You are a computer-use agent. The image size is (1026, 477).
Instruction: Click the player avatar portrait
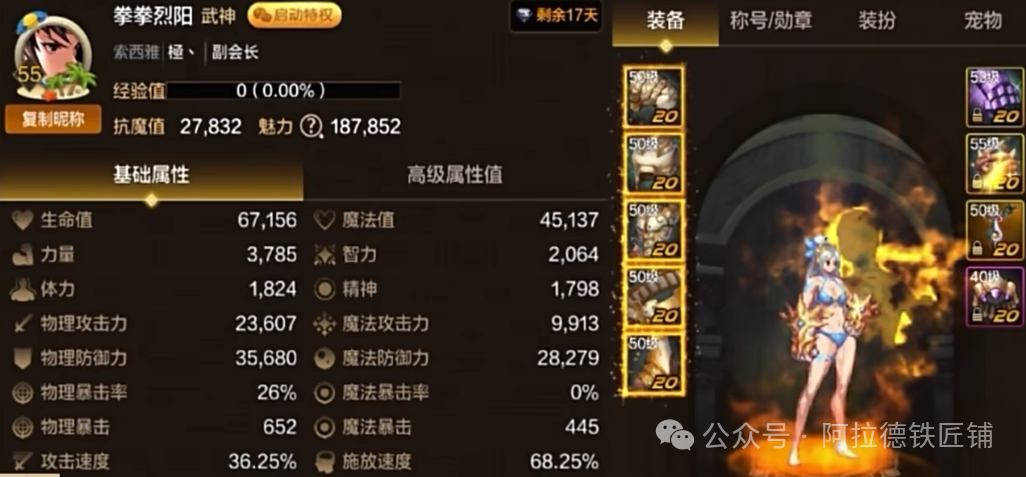[x=52, y=57]
